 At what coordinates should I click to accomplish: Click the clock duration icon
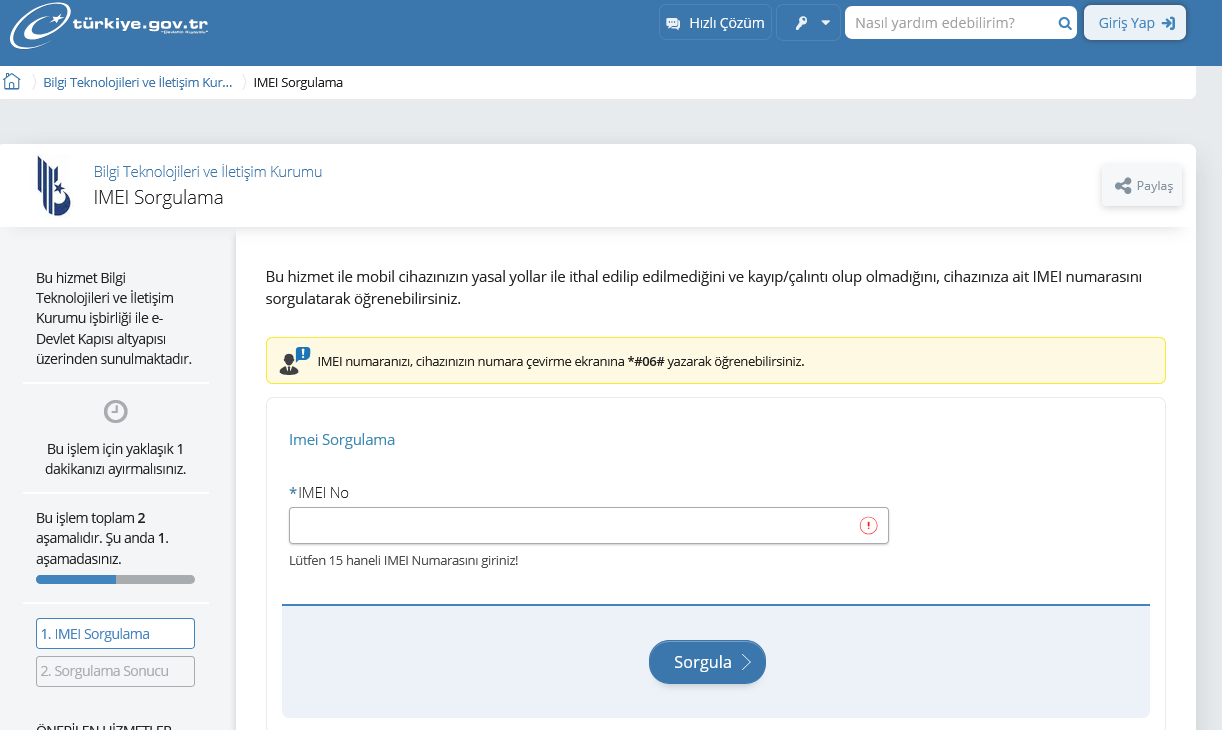[x=116, y=411]
